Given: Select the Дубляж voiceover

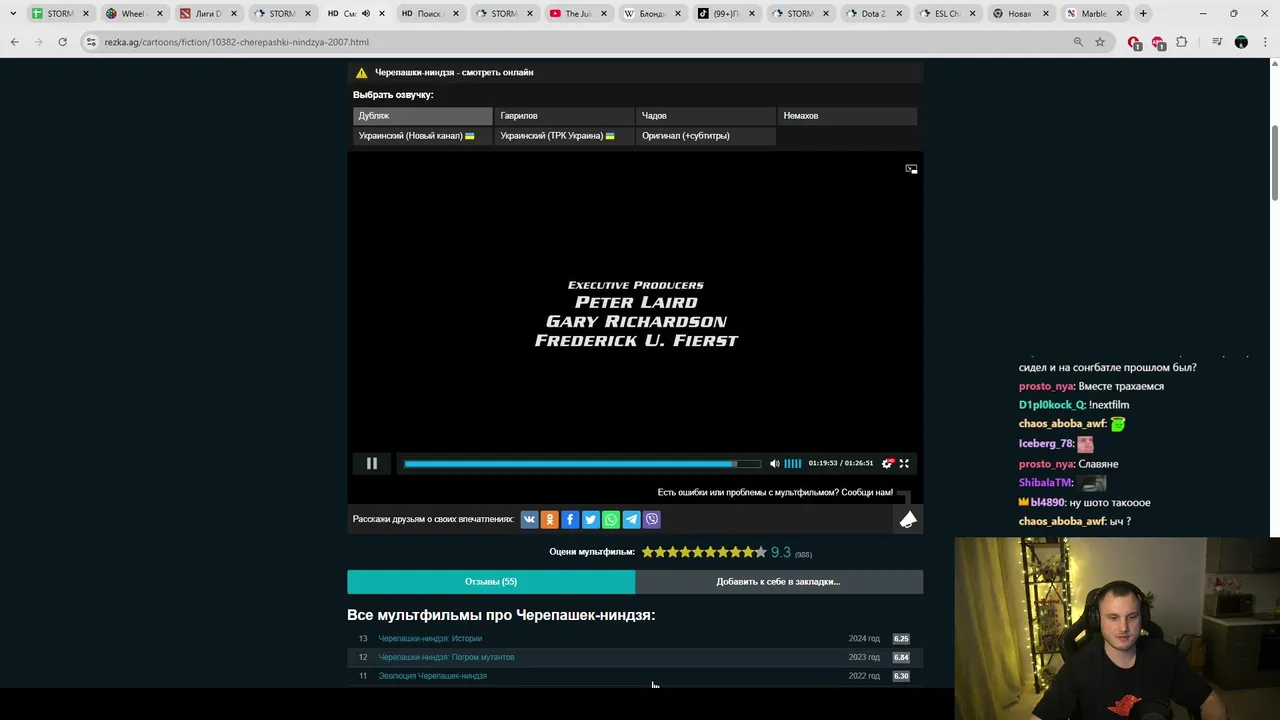Looking at the screenshot, I should [422, 116].
